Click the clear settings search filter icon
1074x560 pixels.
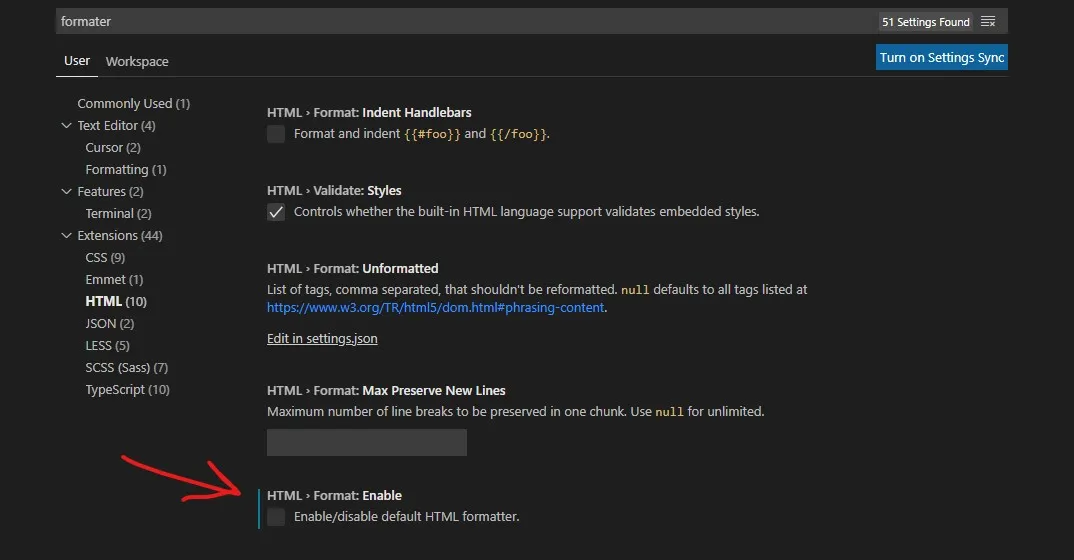(x=988, y=21)
